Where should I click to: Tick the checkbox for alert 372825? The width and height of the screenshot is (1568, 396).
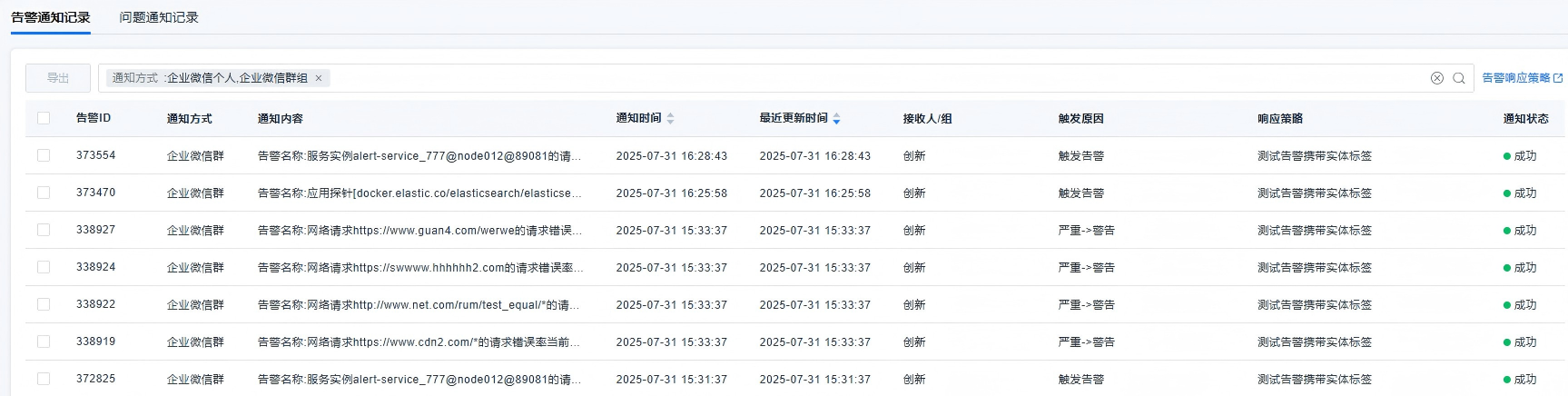pos(44,379)
